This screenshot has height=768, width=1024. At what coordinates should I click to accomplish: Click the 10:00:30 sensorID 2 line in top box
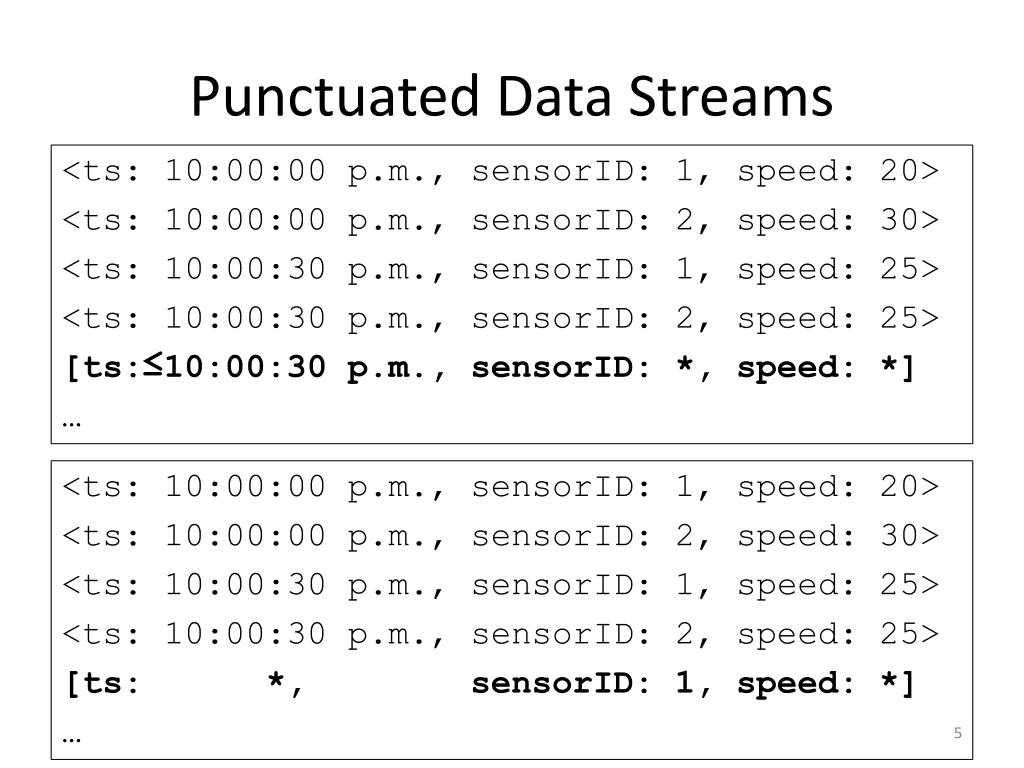tap(501, 319)
